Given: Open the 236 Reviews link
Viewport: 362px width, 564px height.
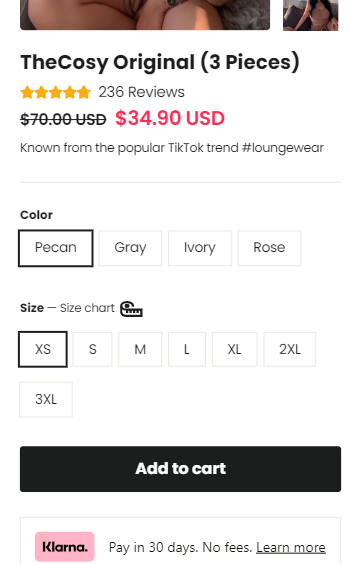Looking at the screenshot, I should pos(141,92).
